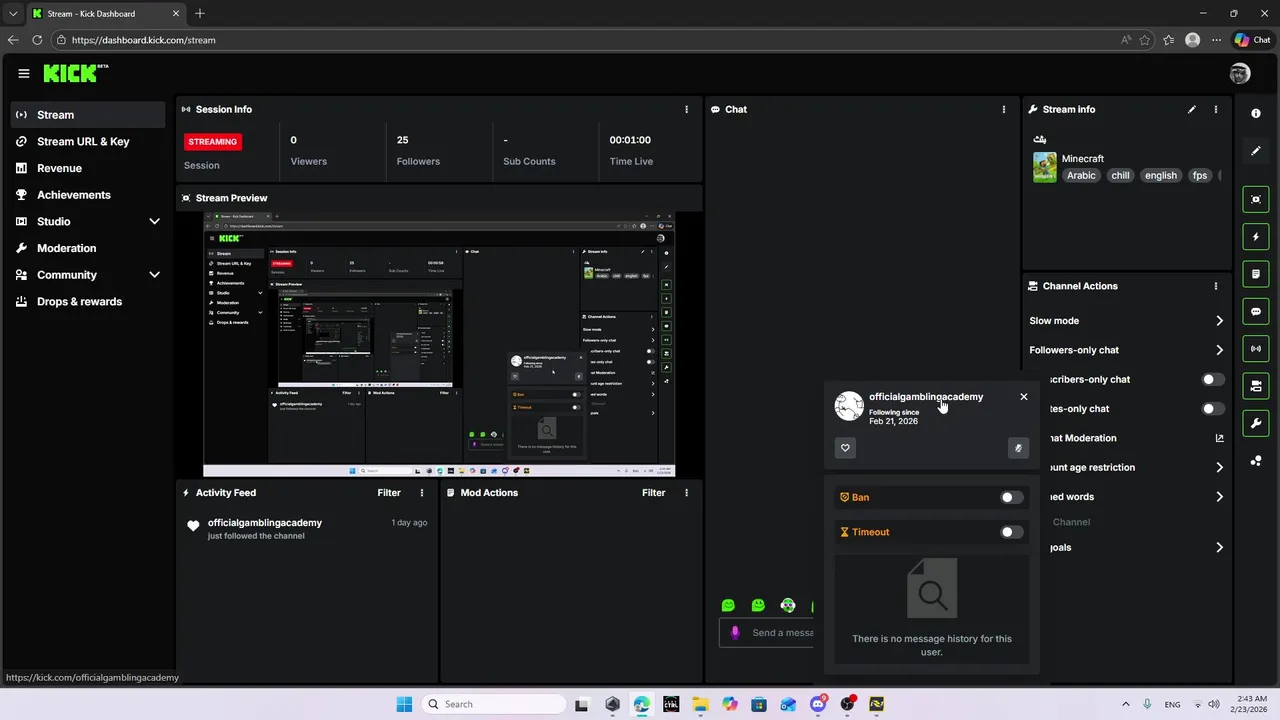The width and height of the screenshot is (1280, 720).
Task: Toggle the stream preview widget in the right sidebar
Action: tap(1256, 199)
